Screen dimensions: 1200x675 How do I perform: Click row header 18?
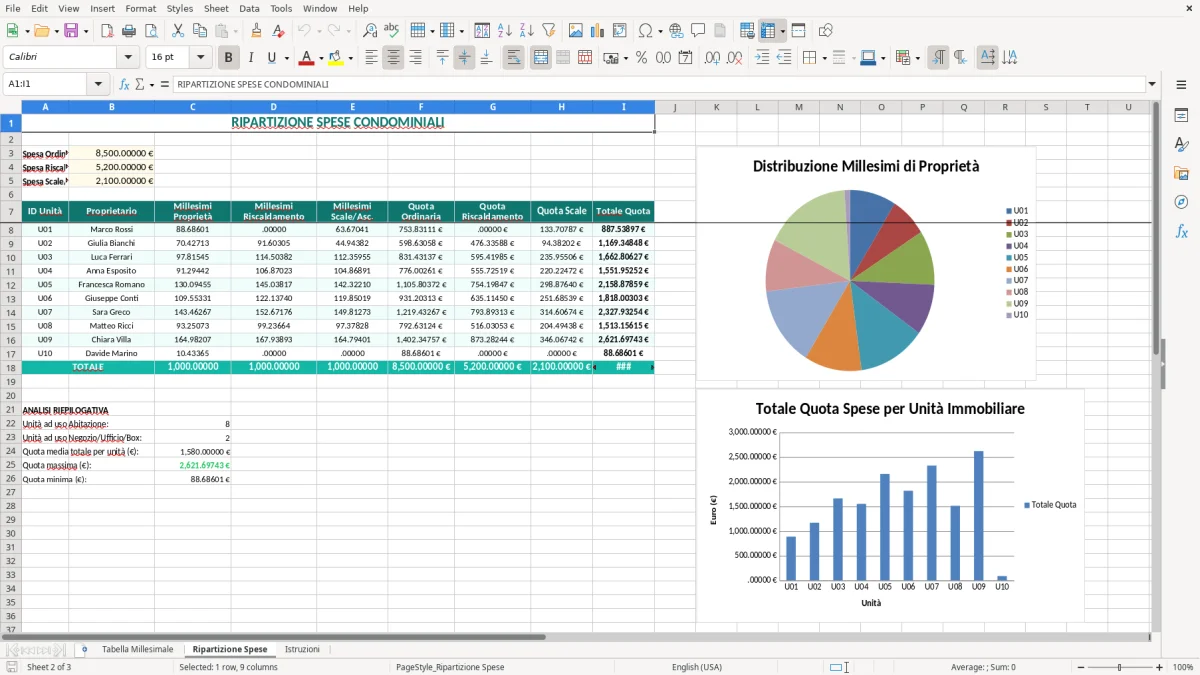tap(11, 367)
